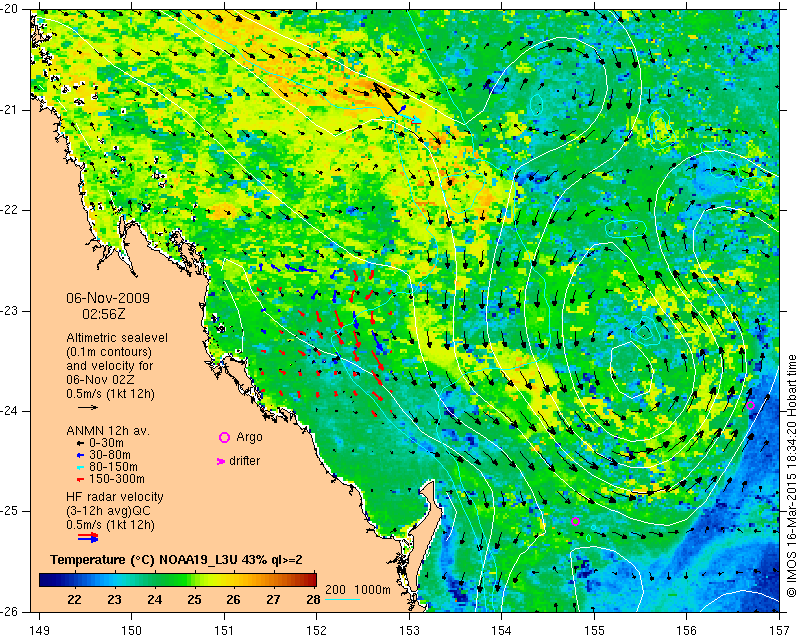Click the red 150-300m ANMN arrow symbol
800x640 pixels.
pos(80,480)
